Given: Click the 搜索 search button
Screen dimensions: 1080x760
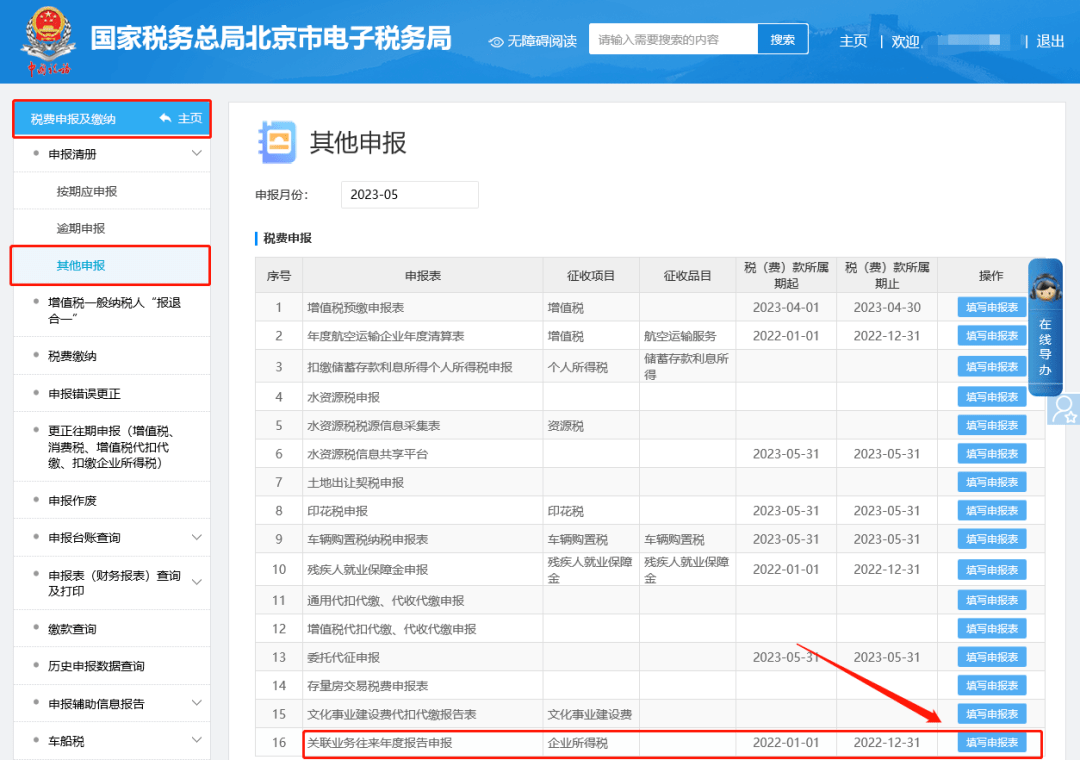Looking at the screenshot, I should (782, 38).
